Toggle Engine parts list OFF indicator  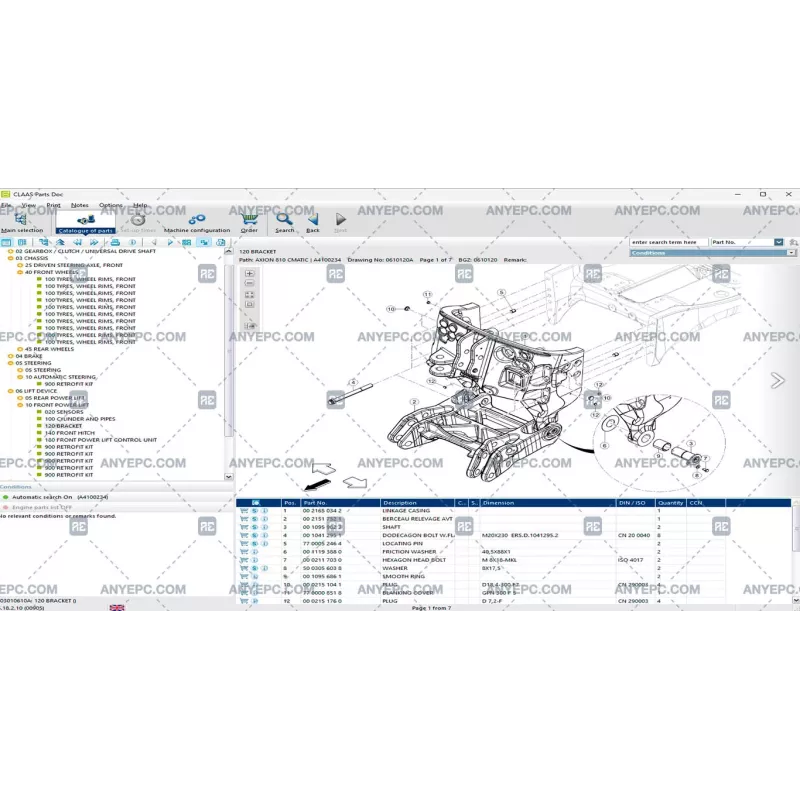coord(5,507)
